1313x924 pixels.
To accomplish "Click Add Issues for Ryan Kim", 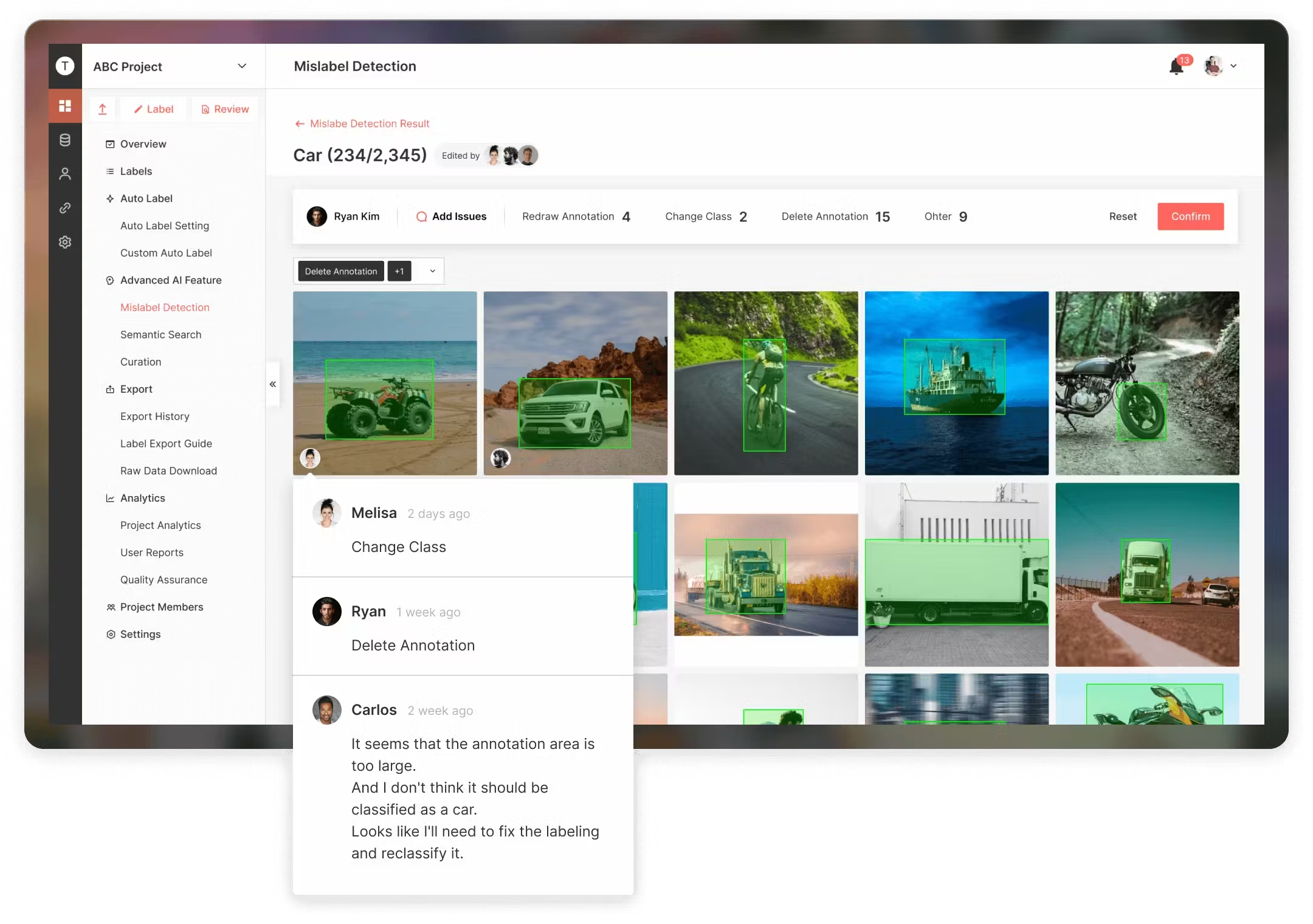I will coord(451,216).
